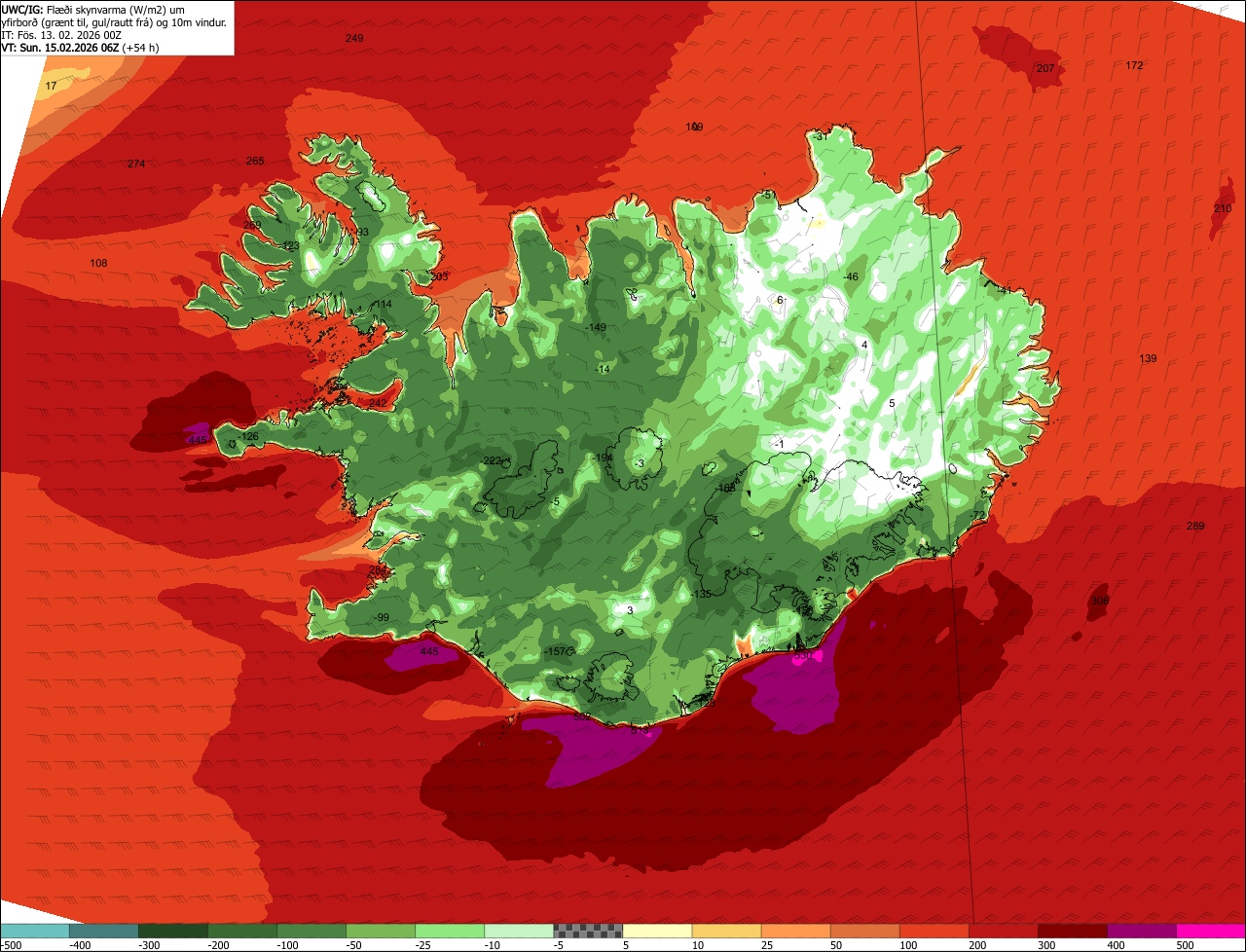Click the value 265 near the Westfjords
The height and width of the screenshot is (952, 1246).
(255, 161)
